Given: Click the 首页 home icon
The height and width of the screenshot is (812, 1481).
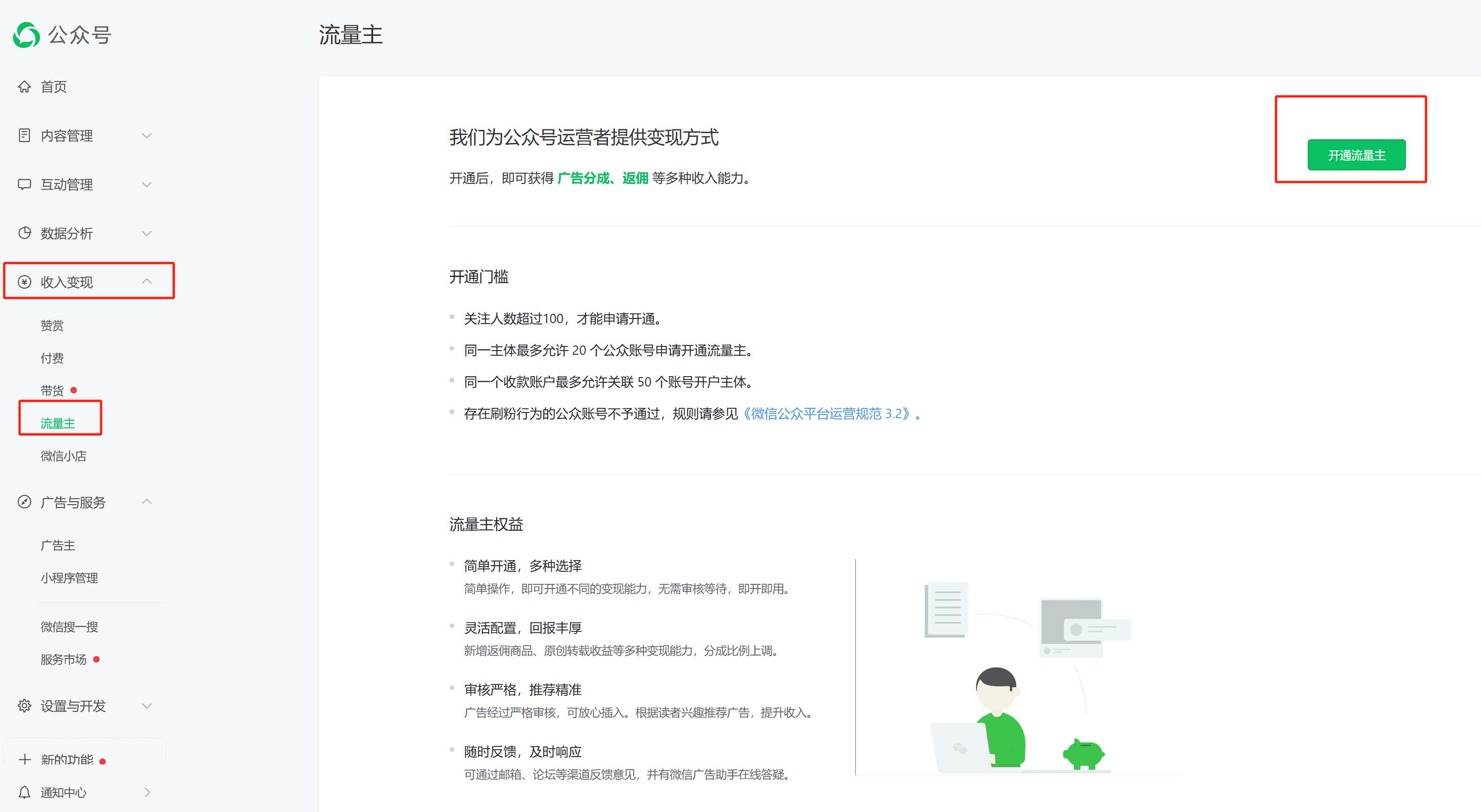Looking at the screenshot, I should point(25,86).
